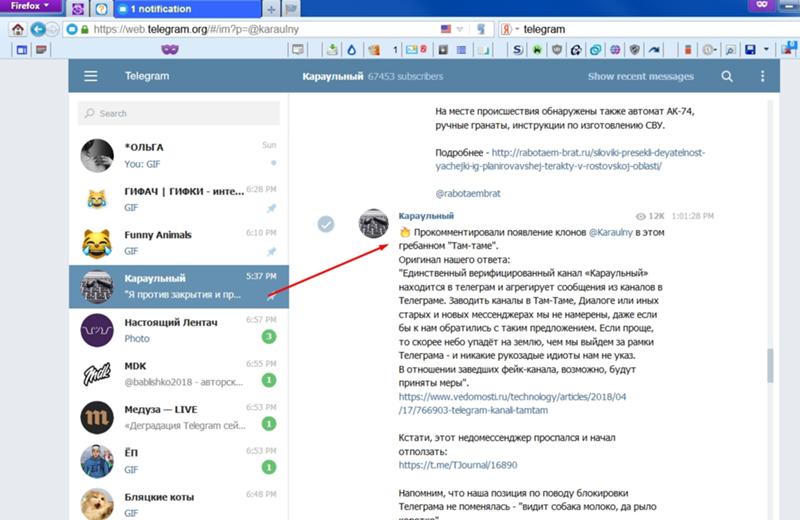Switch to the question-mark pinned tab
The width and height of the screenshot is (800, 520).
[x=102, y=9]
